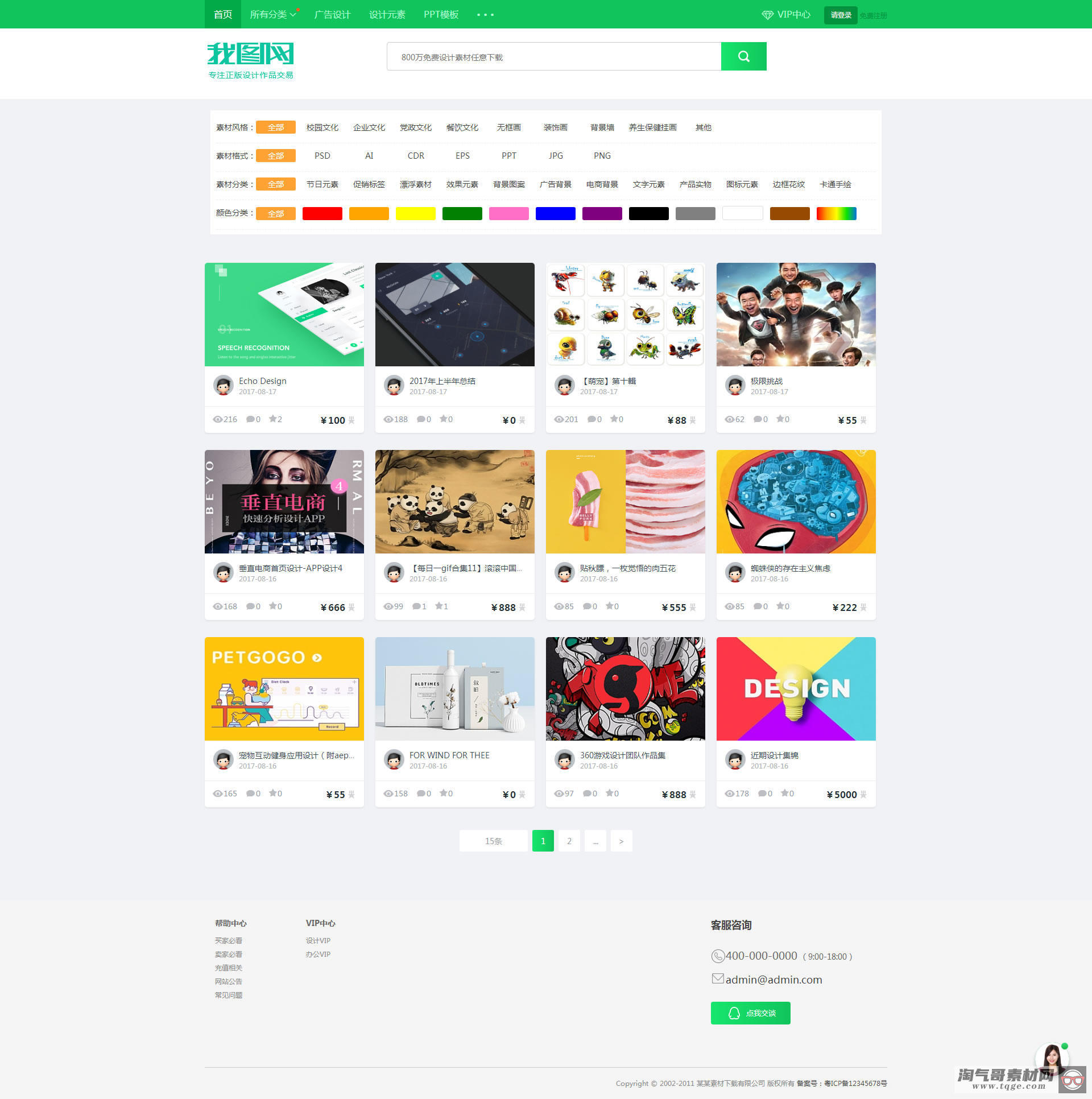Click the search magnifier icon
The height and width of the screenshot is (1099, 1092).
[x=744, y=56]
